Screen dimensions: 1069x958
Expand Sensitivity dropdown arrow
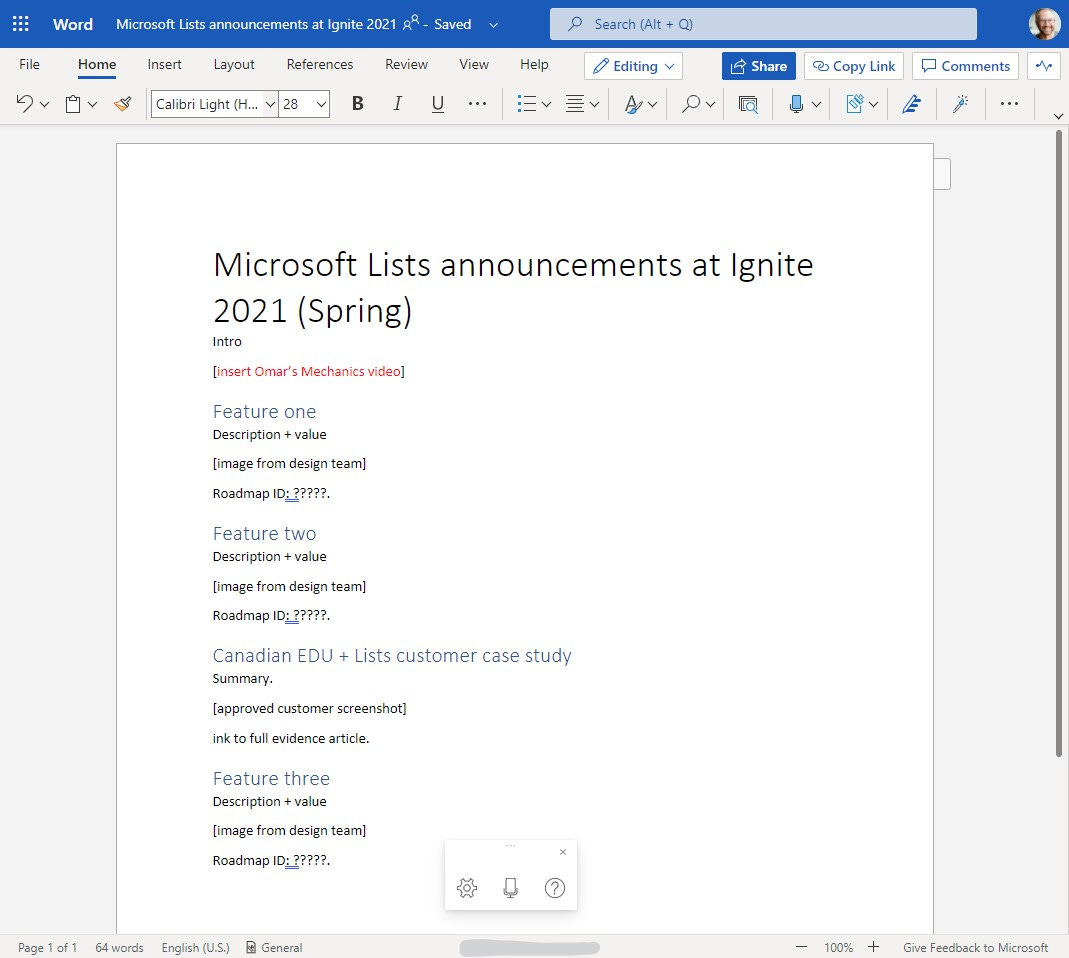pos(873,104)
